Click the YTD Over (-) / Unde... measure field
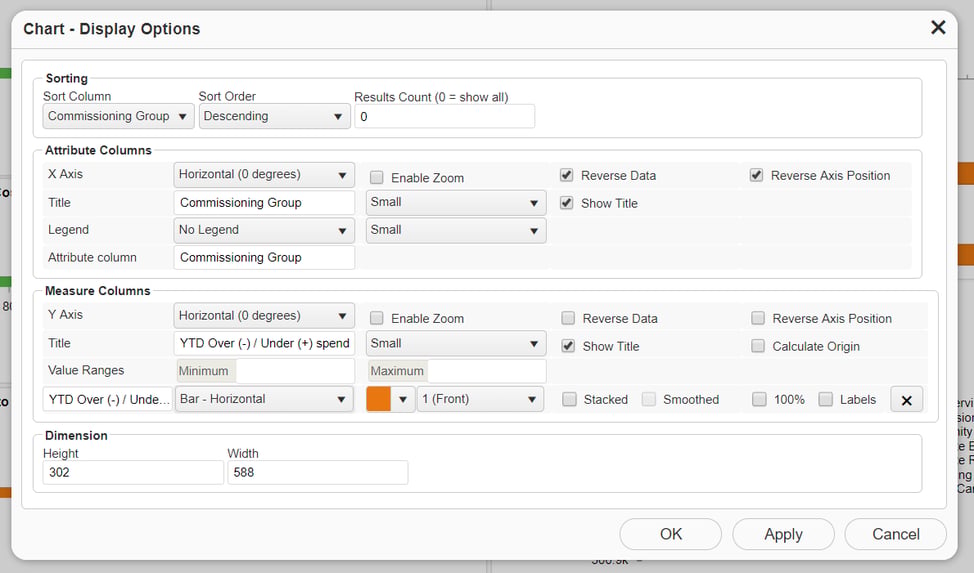974x573 pixels. click(x=107, y=400)
